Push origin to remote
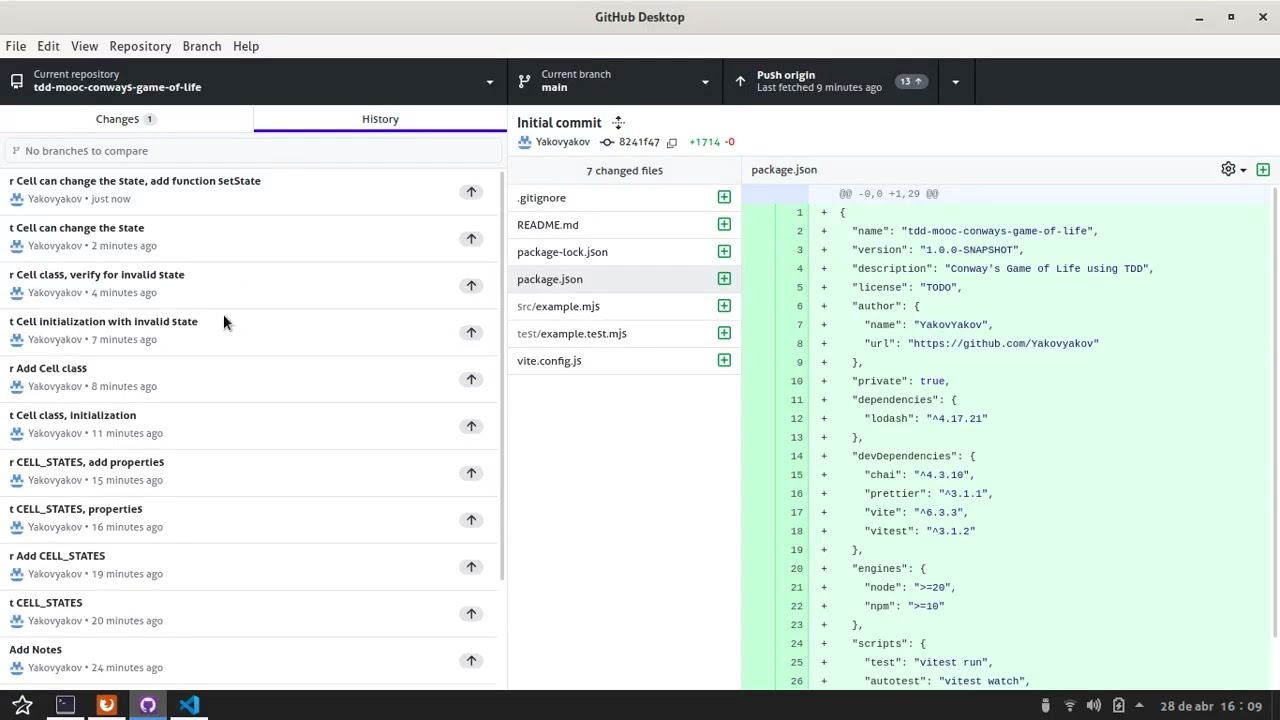Screen dimensions: 1280x720 coord(830,81)
